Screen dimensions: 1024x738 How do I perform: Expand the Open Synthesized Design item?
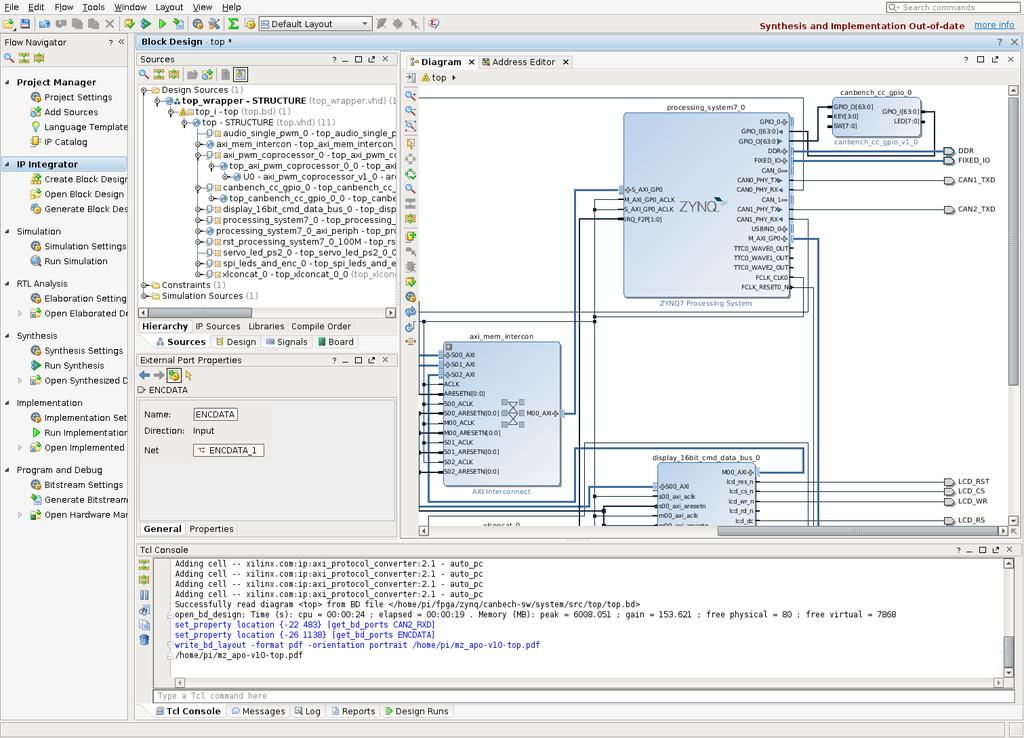coord(20,381)
